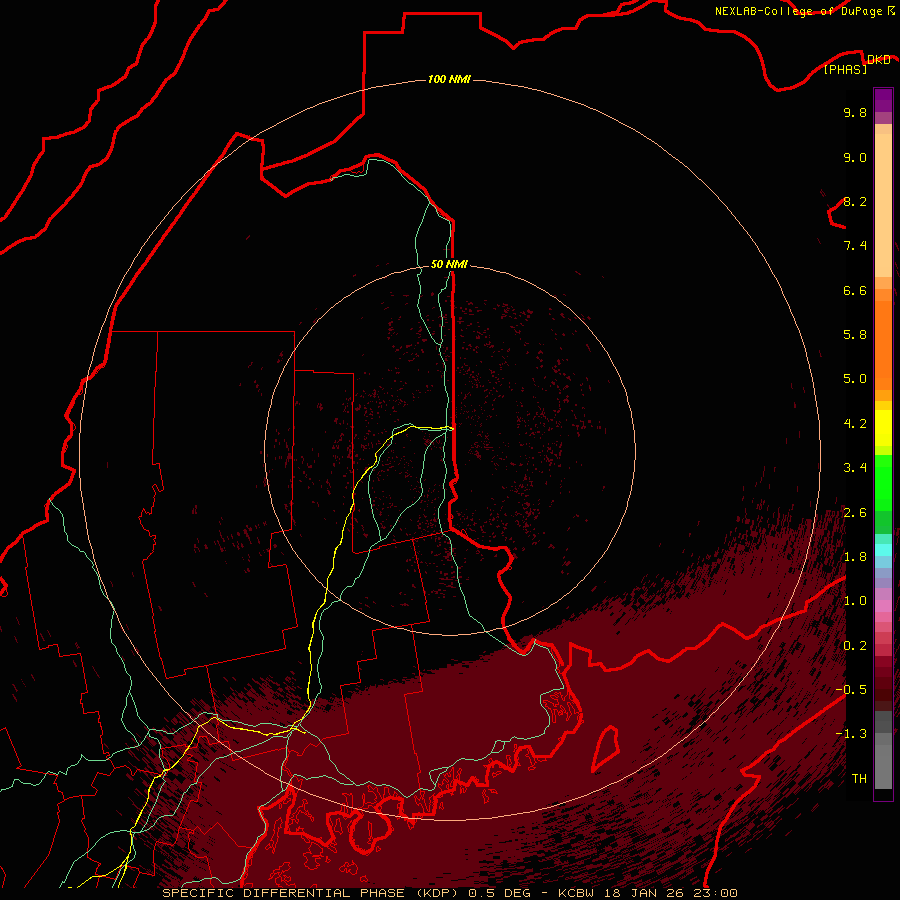Click the 0.2 value on the scale
900x900 pixels.
click(x=855, y=646)
